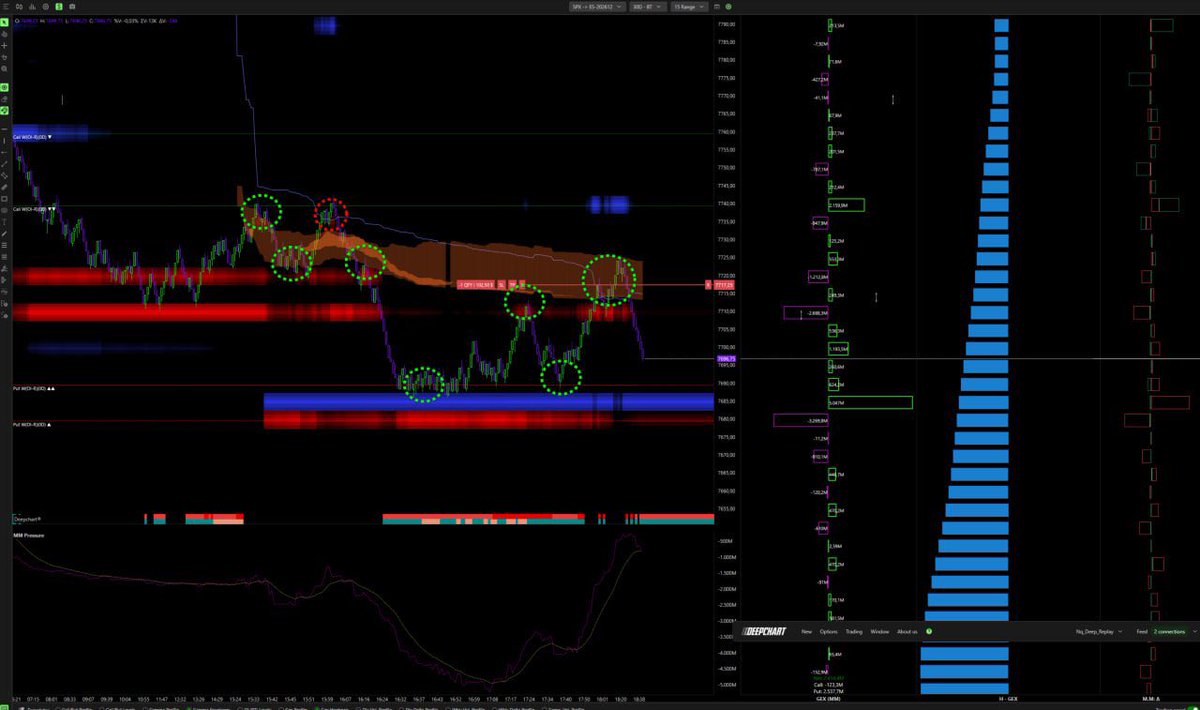This screenshot has height=710, width=1200.
Task: Click the TP button on the order line
Action: click(x=513, y=285)
